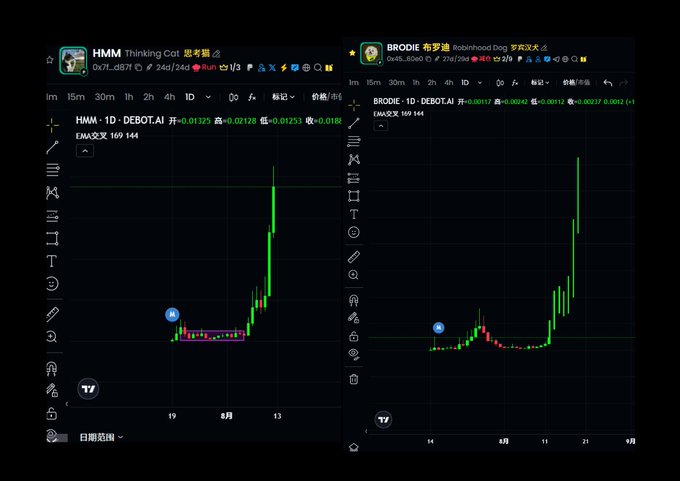Select 1D timeframe on the HMM chart

click(190, 97)
